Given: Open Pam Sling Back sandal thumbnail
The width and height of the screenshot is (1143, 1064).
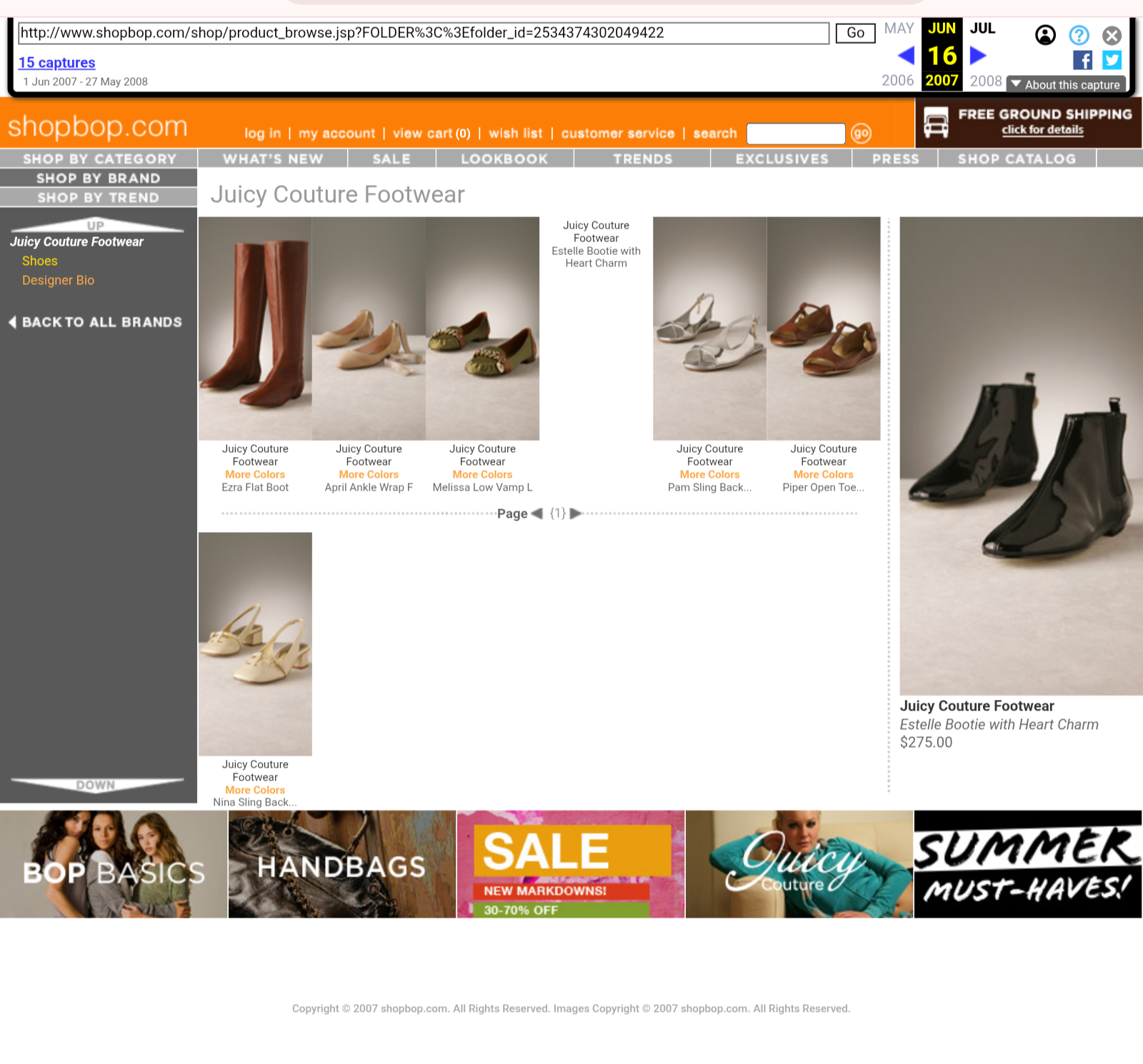Looking at the screenshot, I should tap(709, 328).
